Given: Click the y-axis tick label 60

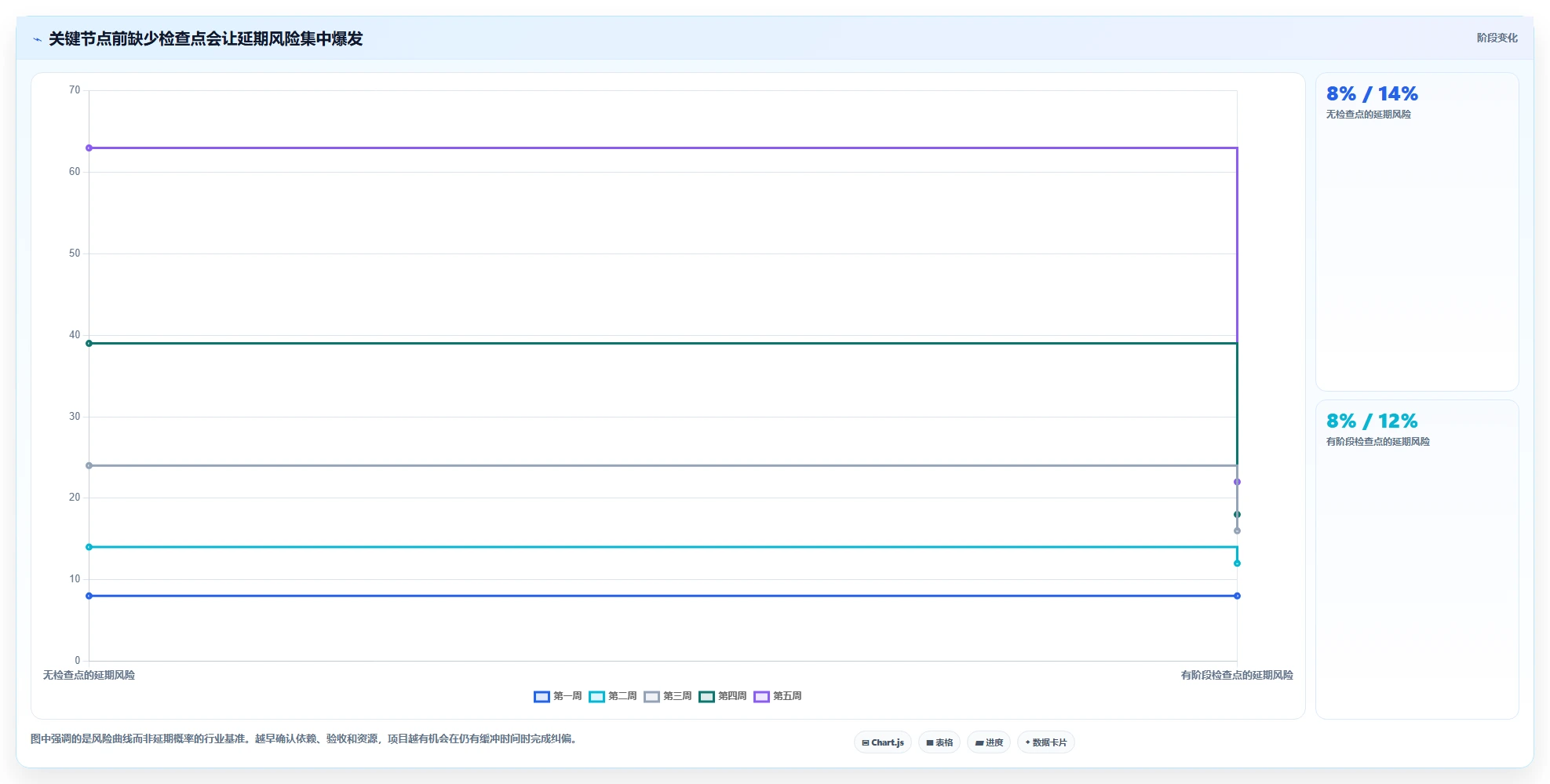Looking at the screenshot, I should 75,172.
